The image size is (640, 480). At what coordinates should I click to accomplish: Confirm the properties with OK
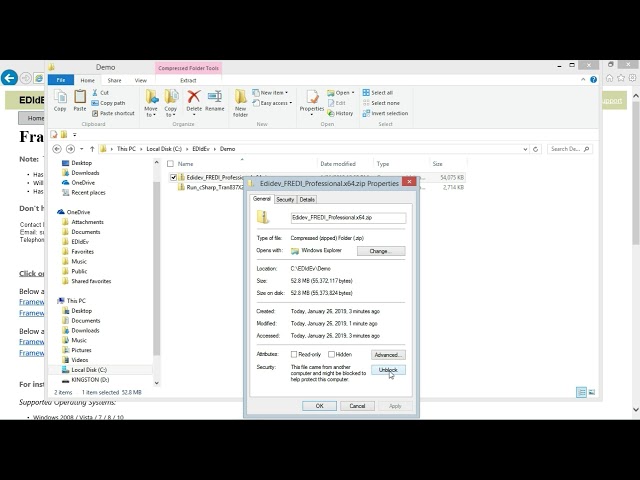[320, 406]
